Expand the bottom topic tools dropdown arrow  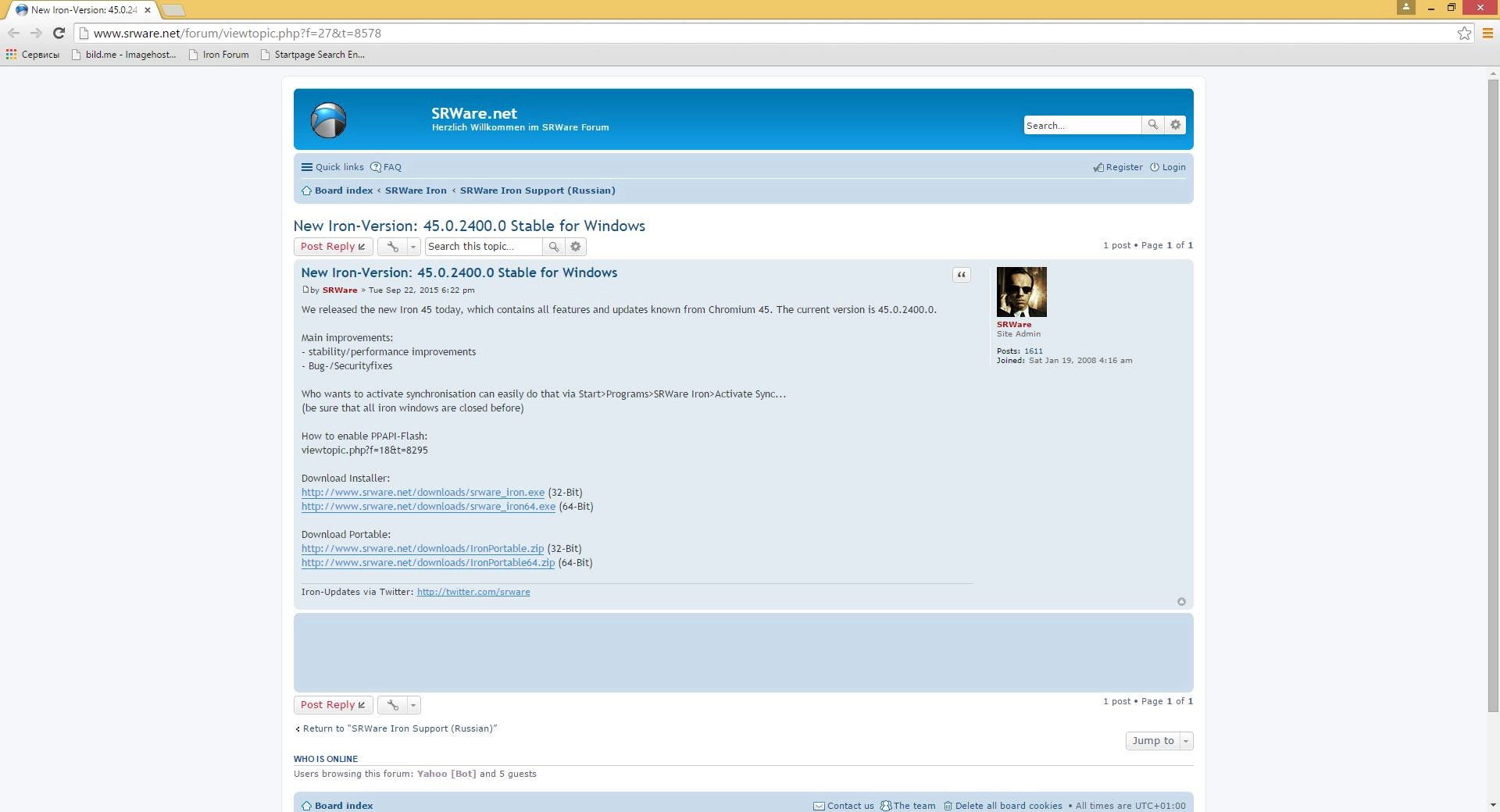click(x=413, y=705)
